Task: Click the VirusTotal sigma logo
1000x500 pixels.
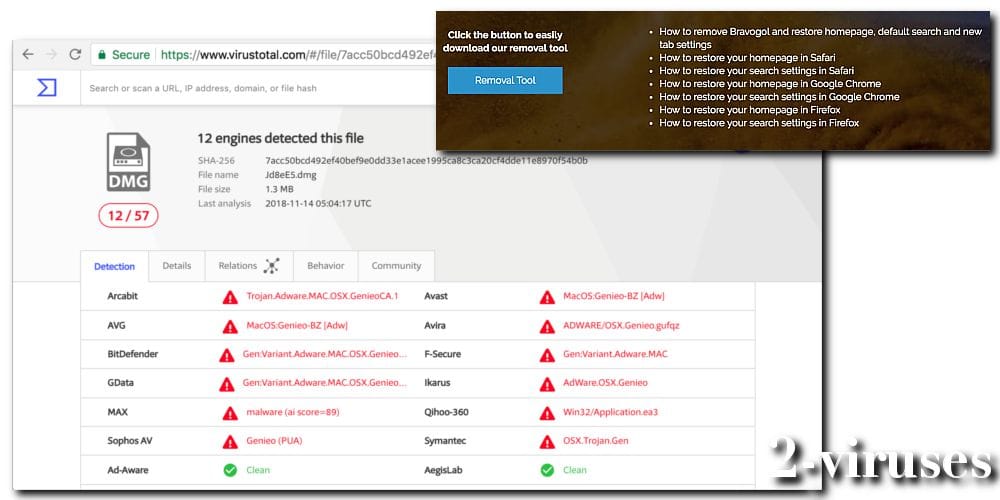Action: tap(47, 88)
